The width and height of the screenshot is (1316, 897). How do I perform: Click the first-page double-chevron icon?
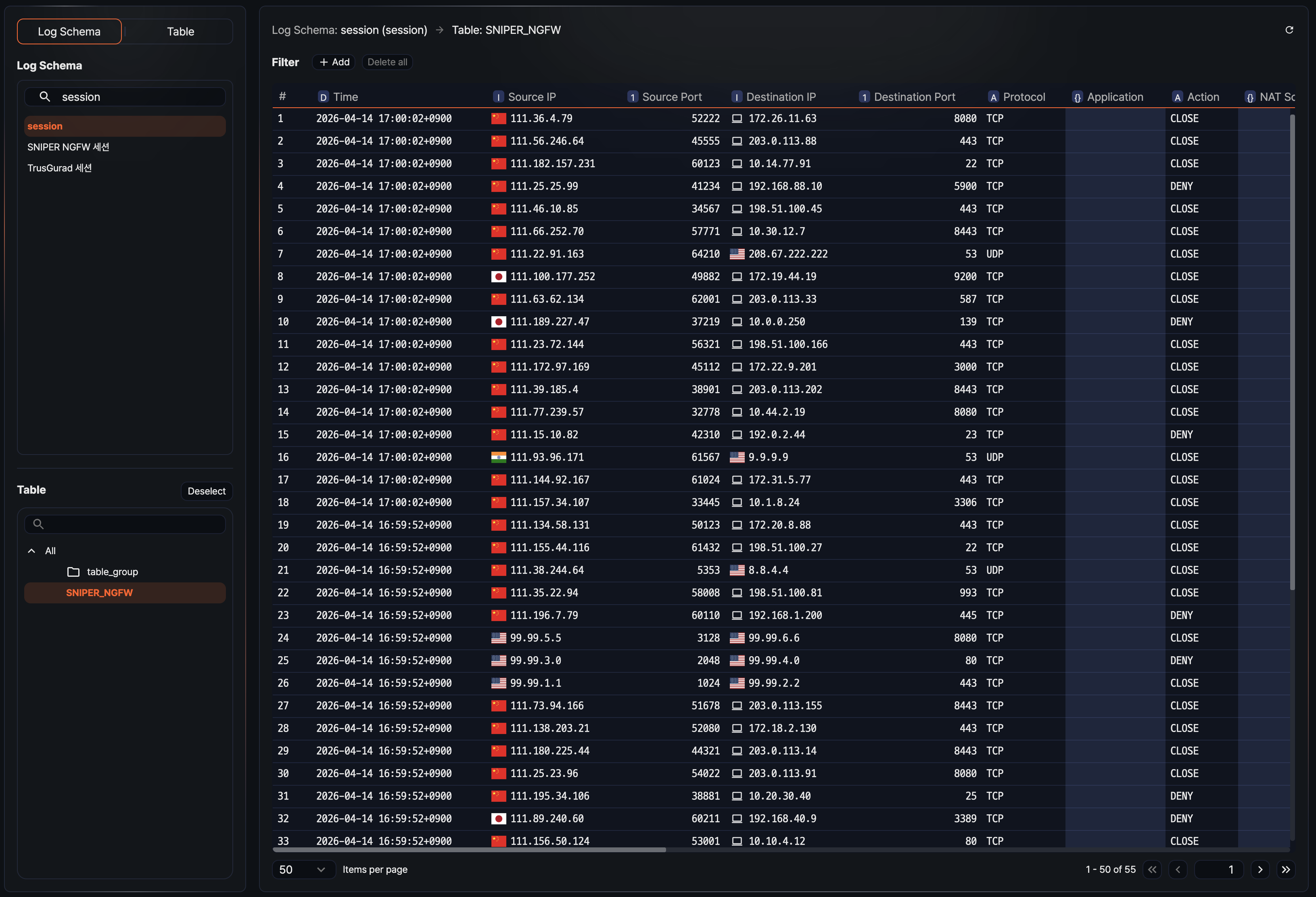point(1152,869)
